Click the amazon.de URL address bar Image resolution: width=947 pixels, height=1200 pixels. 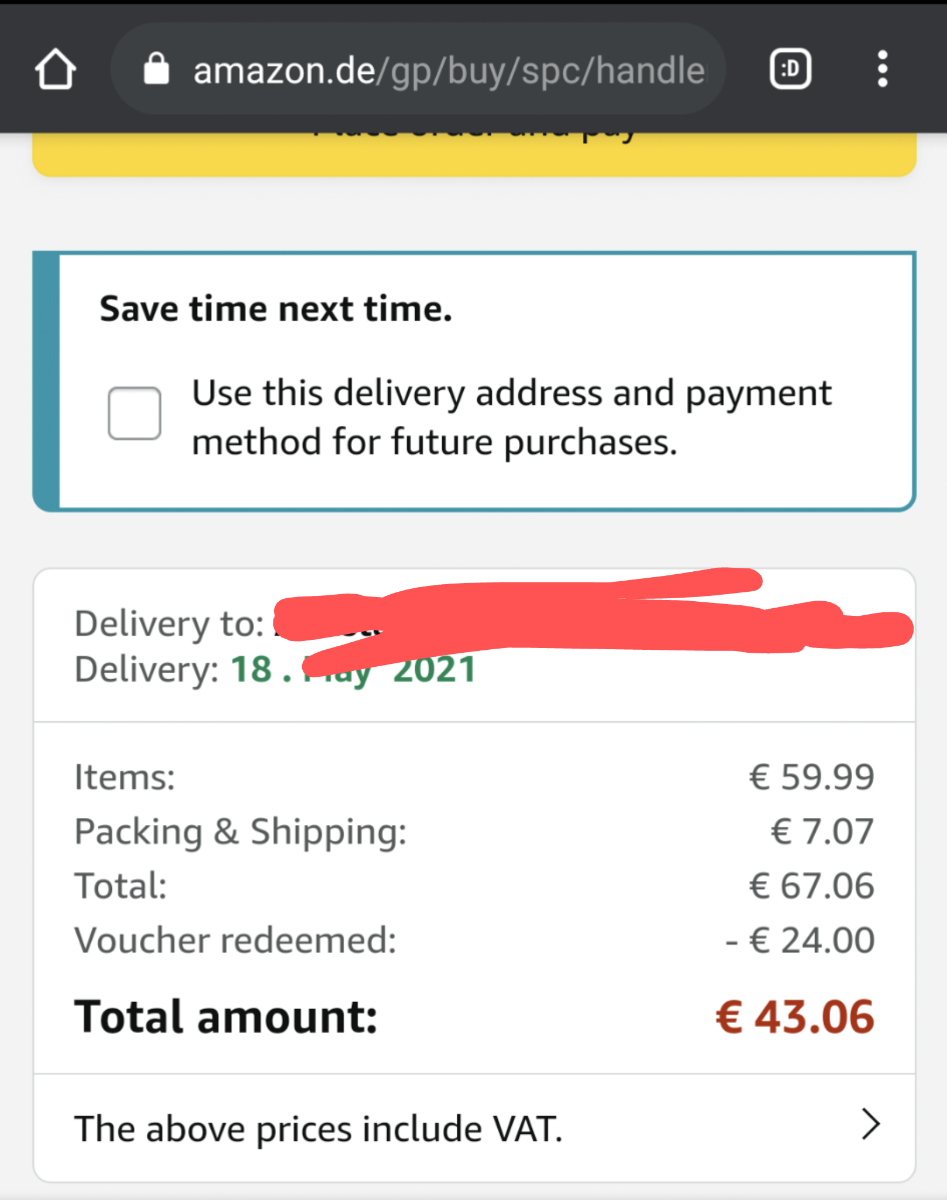click(x=448, y=70)
